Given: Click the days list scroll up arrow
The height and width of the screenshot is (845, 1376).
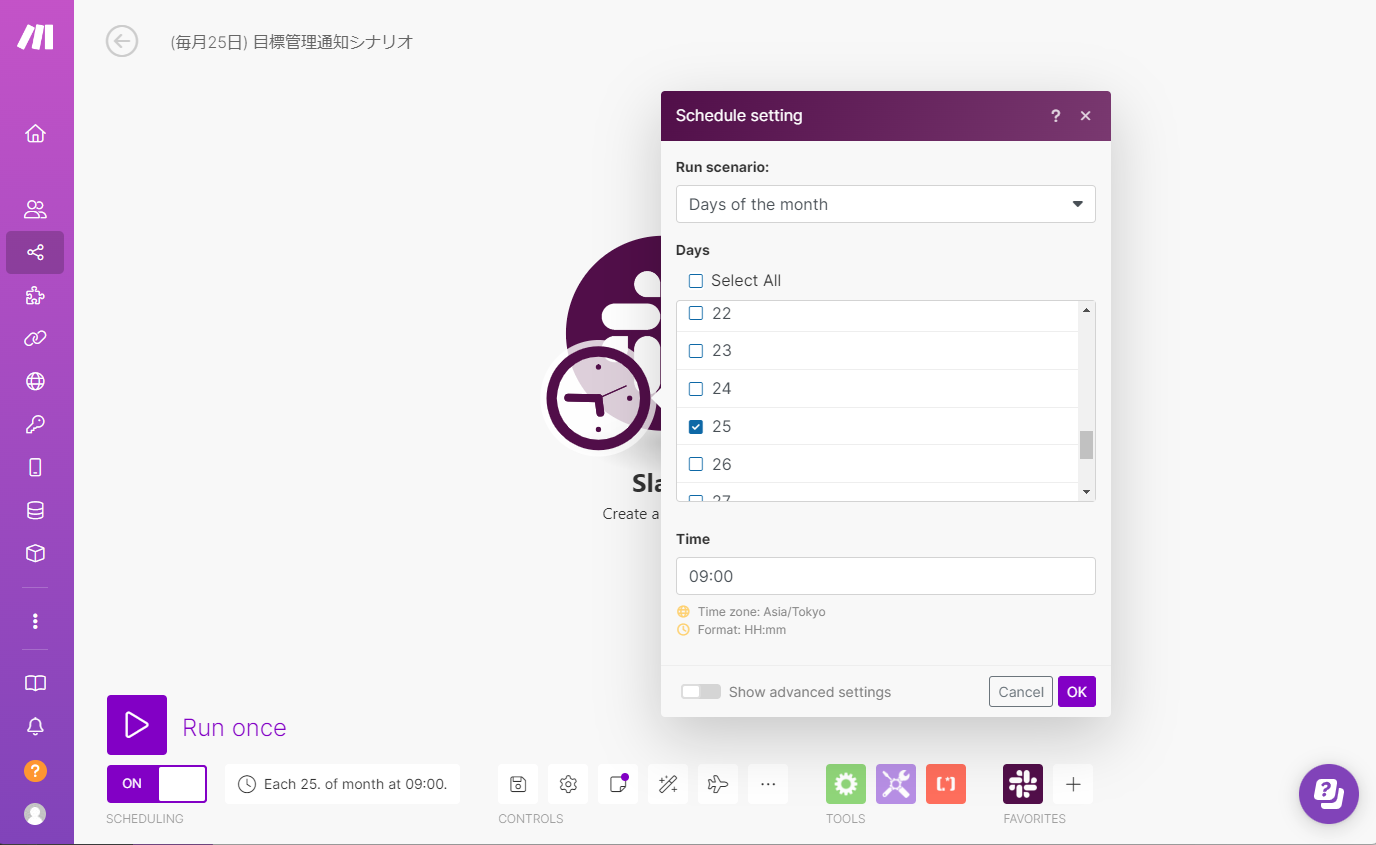Looking at the screenshot, I should coord(1087,310).
